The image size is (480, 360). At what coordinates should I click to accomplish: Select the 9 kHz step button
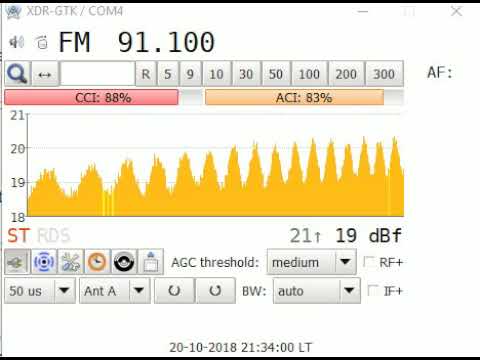[x=190, y=74]
